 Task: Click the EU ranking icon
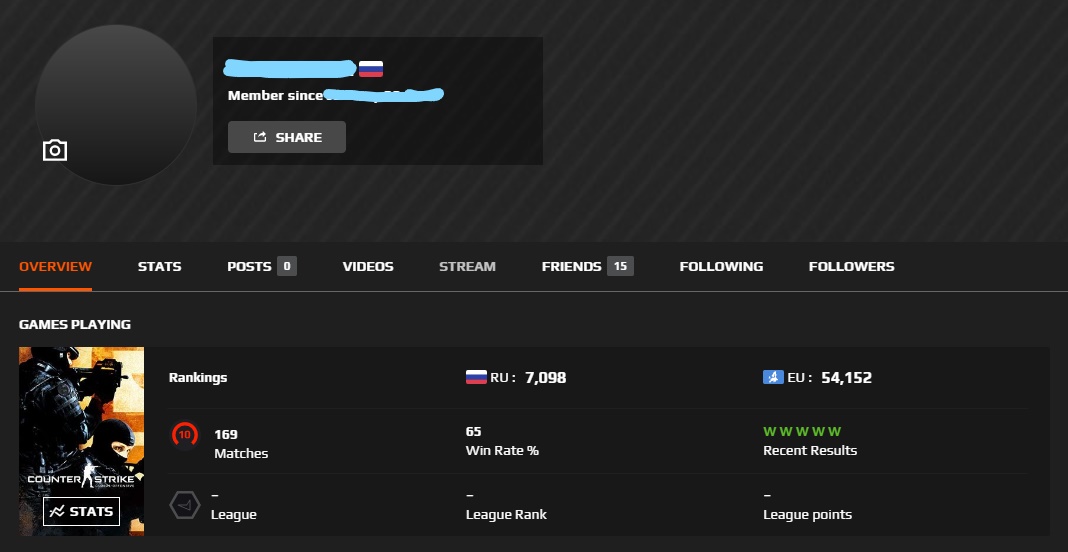coord(773,377)
